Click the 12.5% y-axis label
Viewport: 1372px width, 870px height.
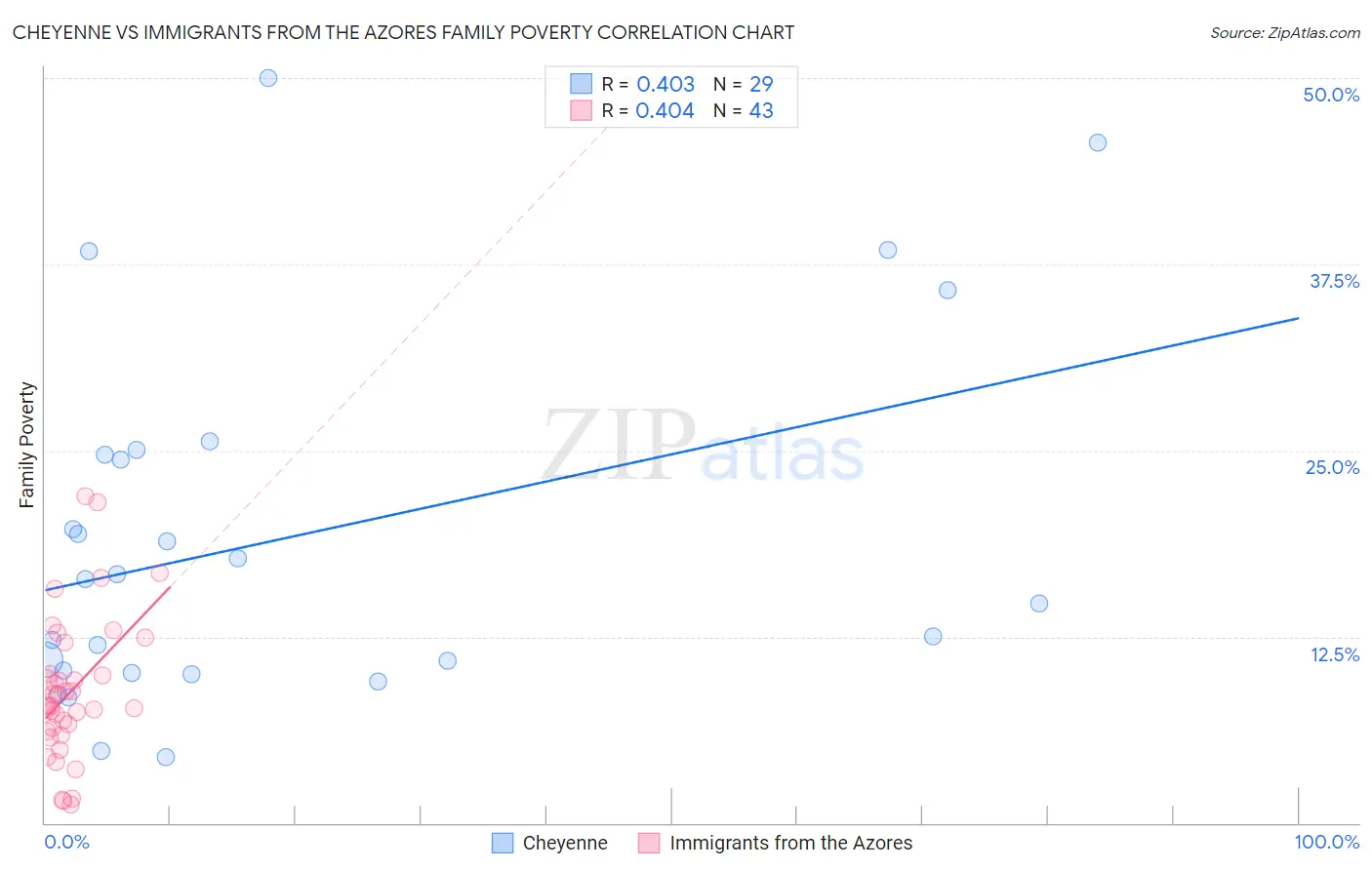click(x=1334, y=654)
